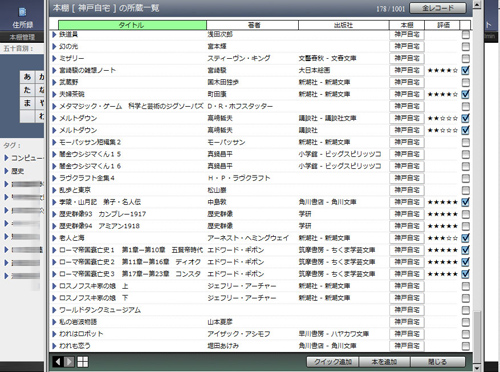Go to previous record with left arrow
The image size is (500, 372).
coord(58,362)
